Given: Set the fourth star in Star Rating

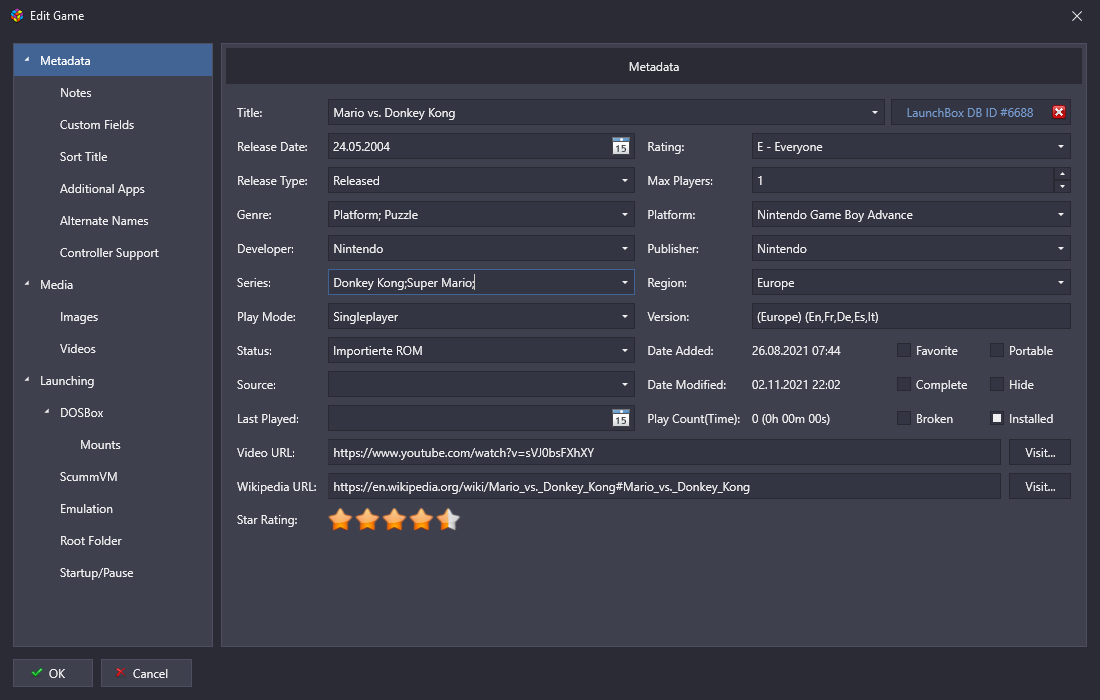Looking at the screenshot, I should [421, 520].
